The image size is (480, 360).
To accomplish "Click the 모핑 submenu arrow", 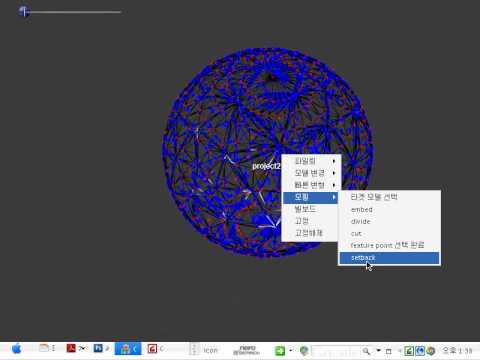I will tap(334, 197).
